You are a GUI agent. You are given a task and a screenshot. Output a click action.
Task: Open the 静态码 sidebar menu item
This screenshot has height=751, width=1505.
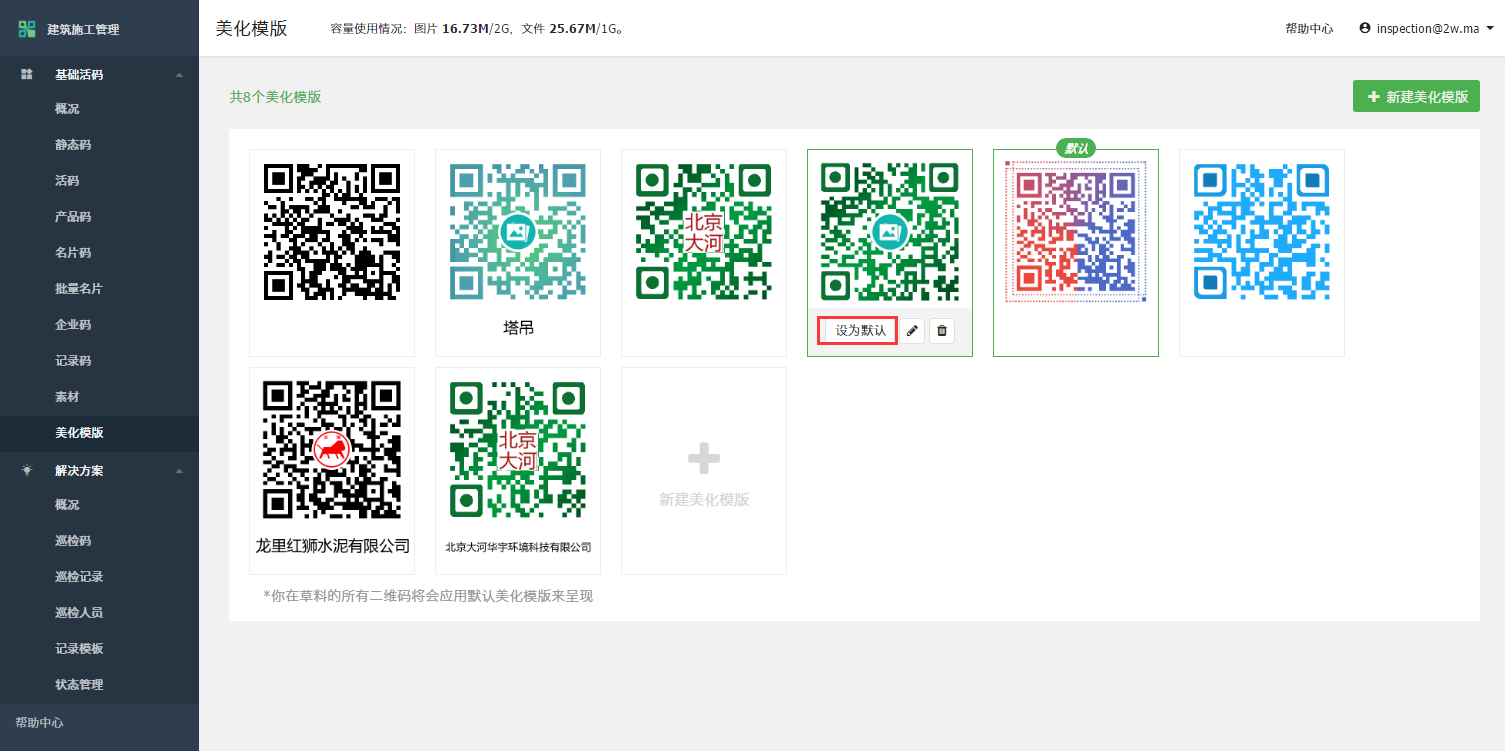pos(73,145)
